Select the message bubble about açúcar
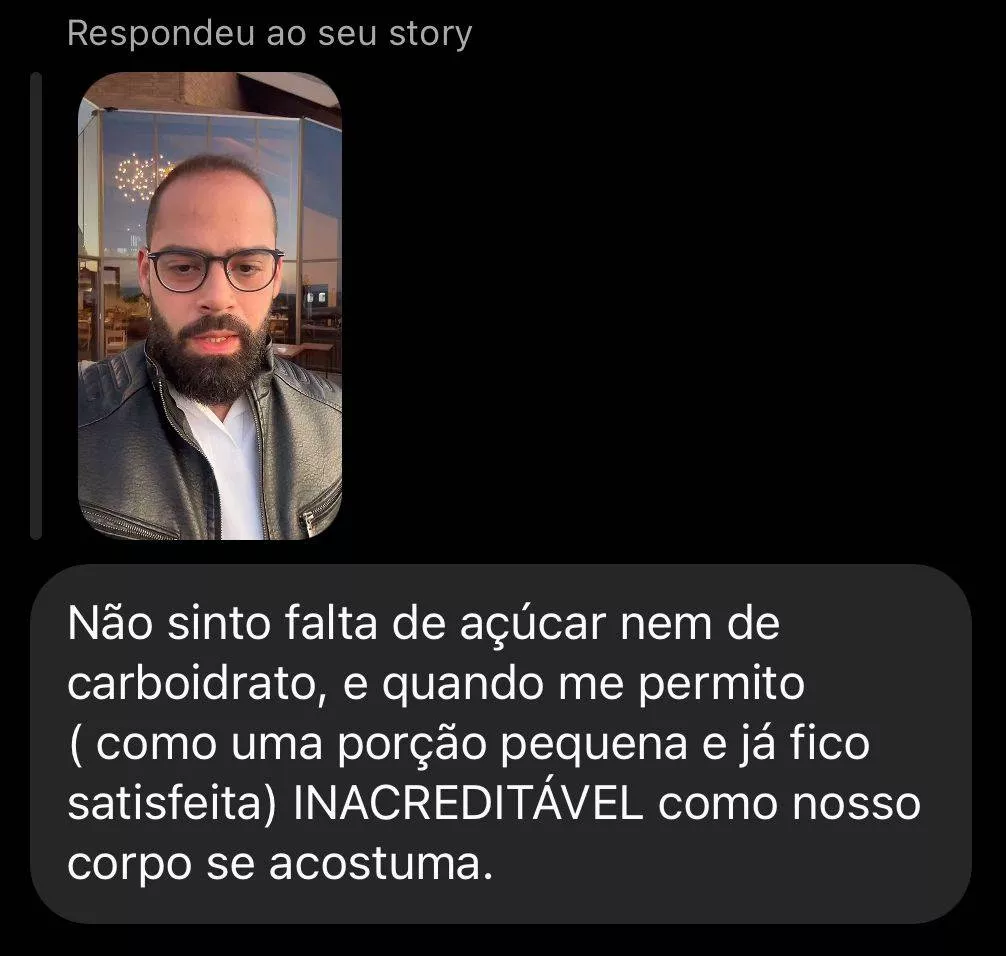This screenshot has height=956, width=1006. point(500,744)
